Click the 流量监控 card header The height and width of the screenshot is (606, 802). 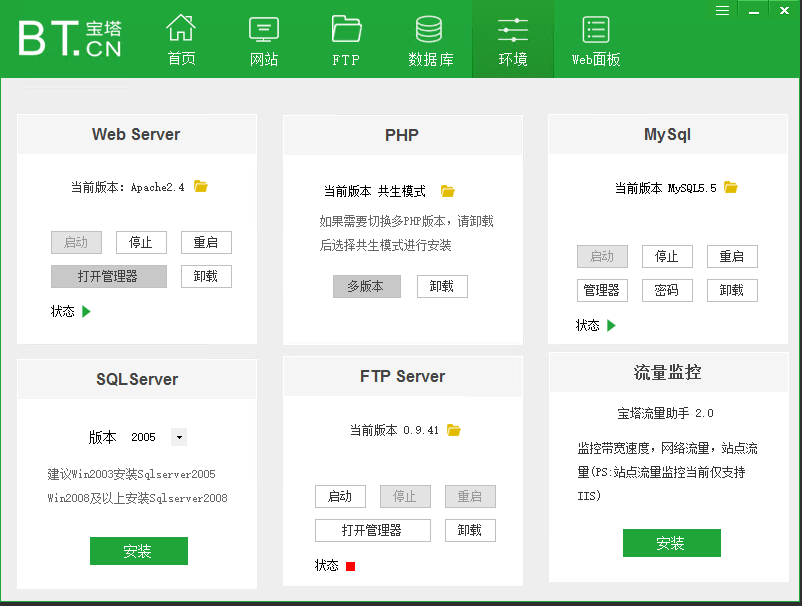click(669, 372)
